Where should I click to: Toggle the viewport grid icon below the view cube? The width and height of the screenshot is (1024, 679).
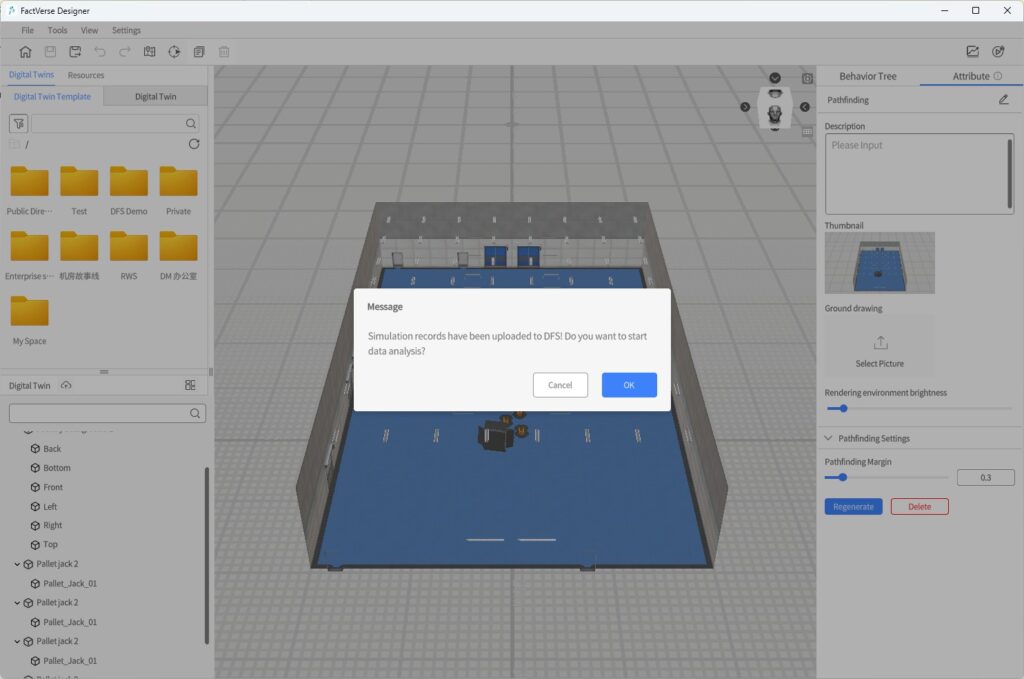(x=807, y=131)
